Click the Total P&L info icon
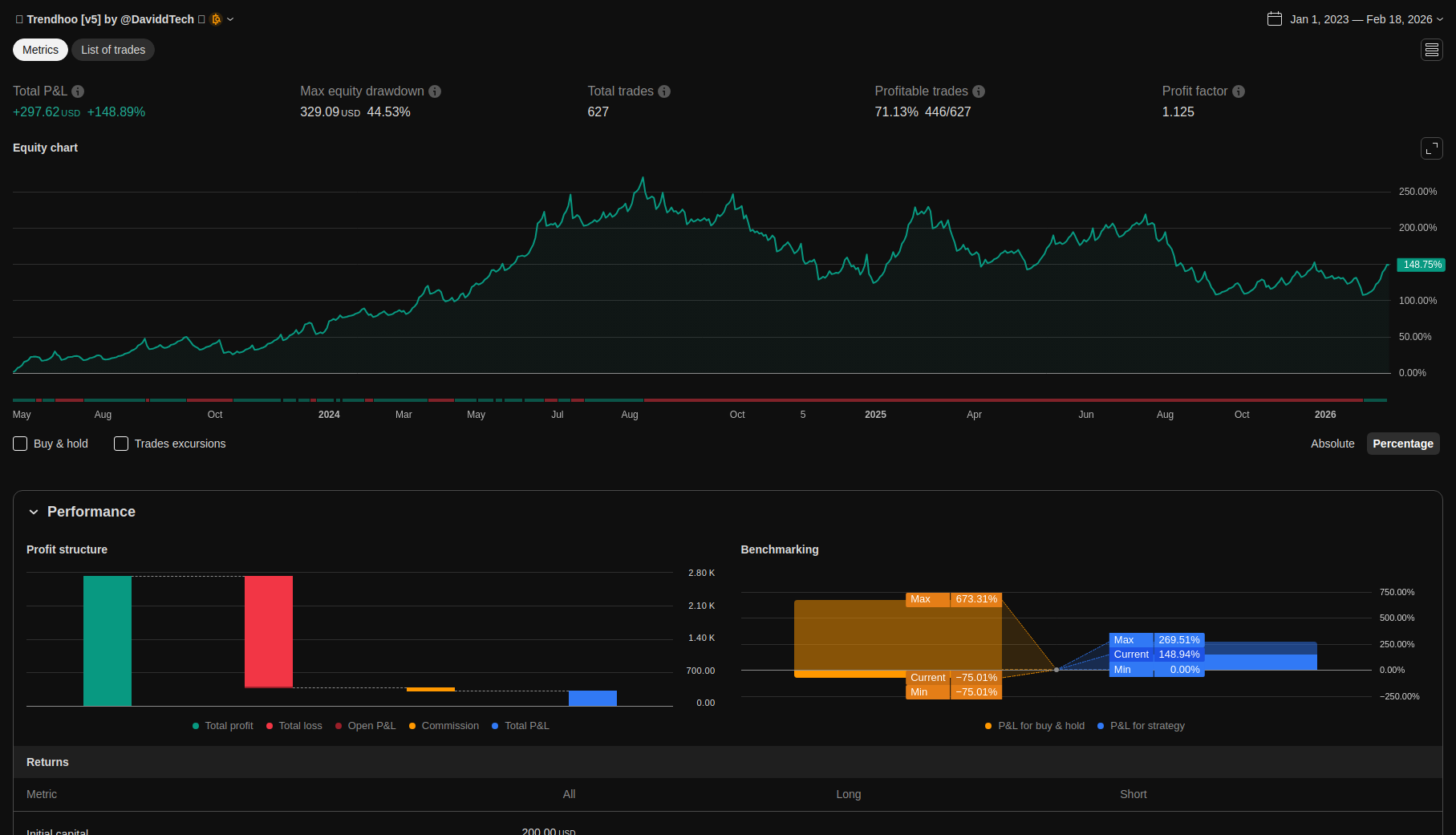Screen dimensions: 1456x835 click(78, 91)
